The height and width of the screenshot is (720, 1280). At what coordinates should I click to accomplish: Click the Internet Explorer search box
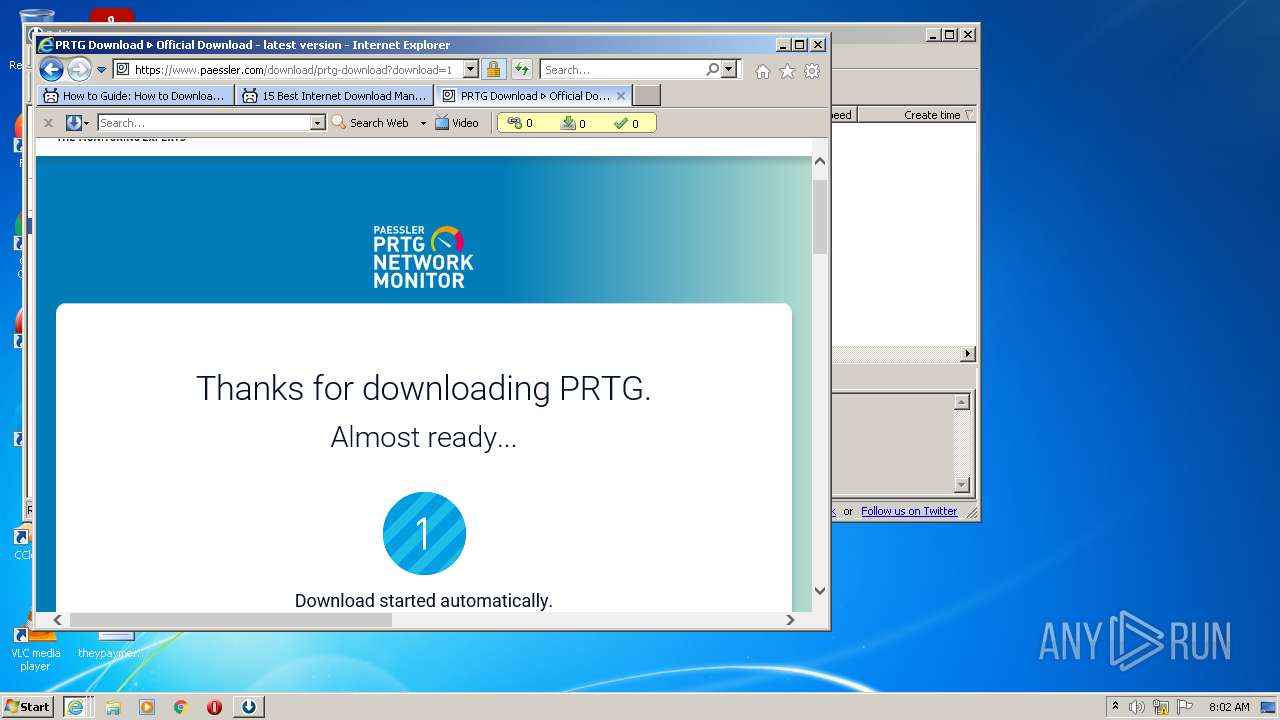[x=622, y=70]
